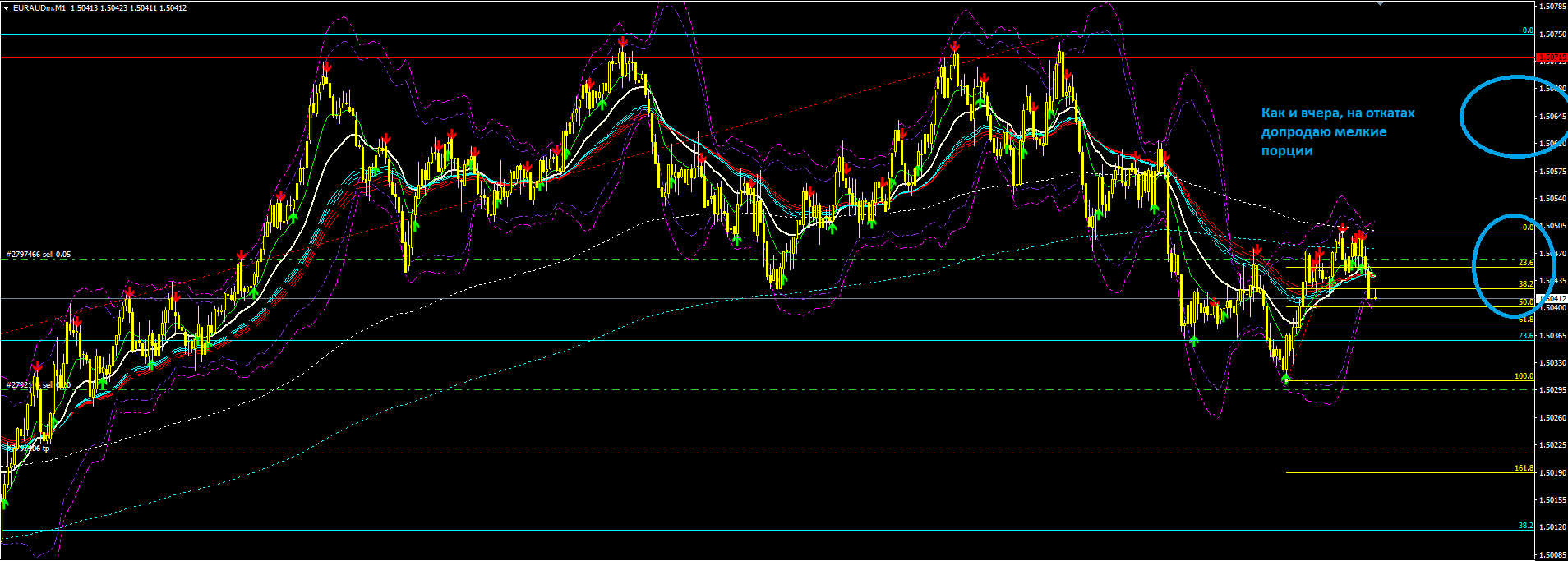Screen dimensions: 1568x561
Task: Click price axis value 1.50225
Action: click(1552, 445)
